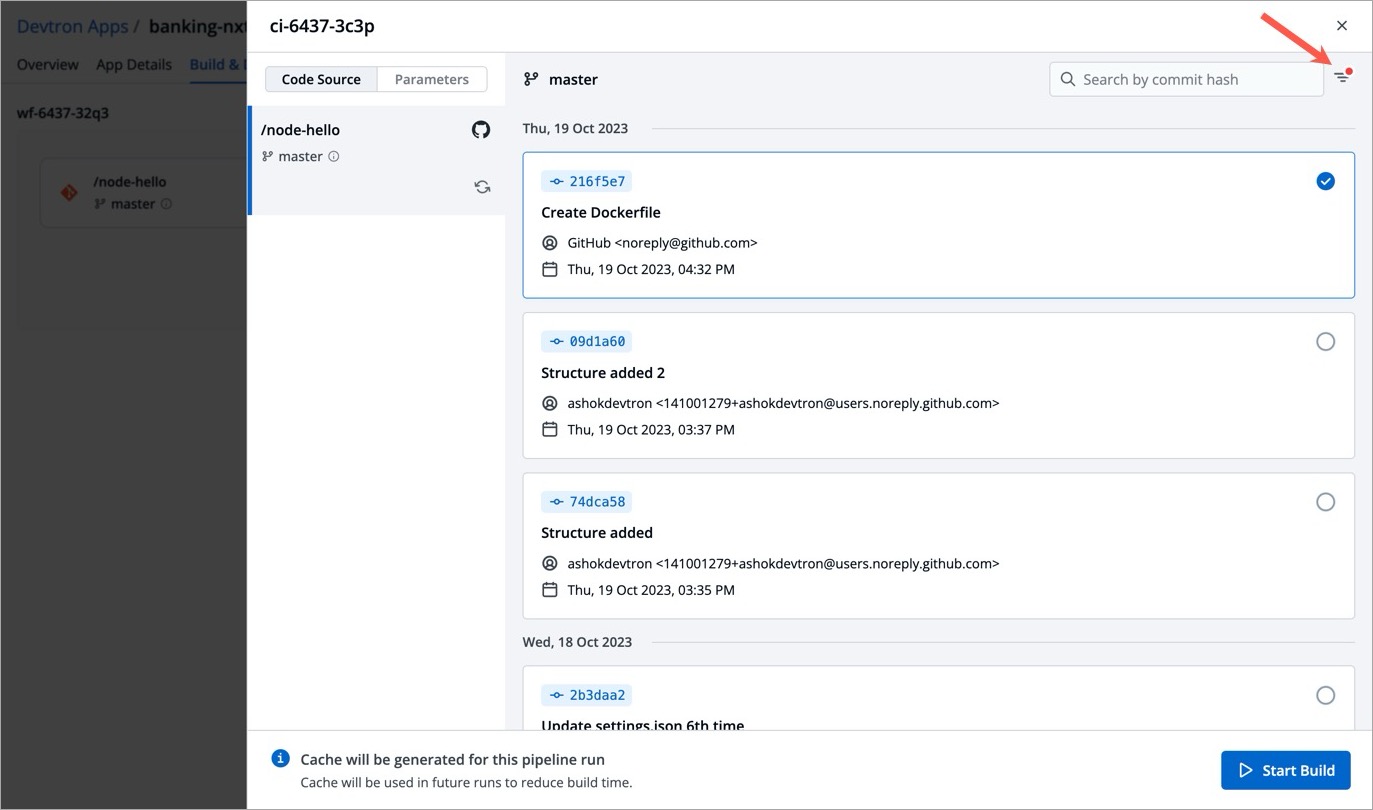Select the radio for Structure added 2 commit
The width and height of the screenshot is (1373, 810).
click(x=1325, y=342)
